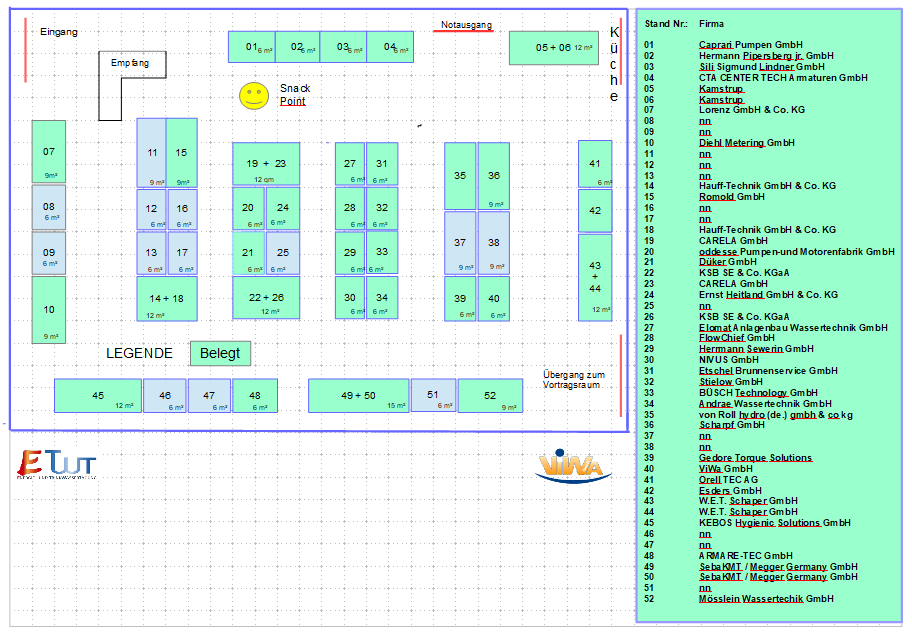Click the Eingang label
Image resolution: width=912 pixels, height=636 pixels.
59,32
